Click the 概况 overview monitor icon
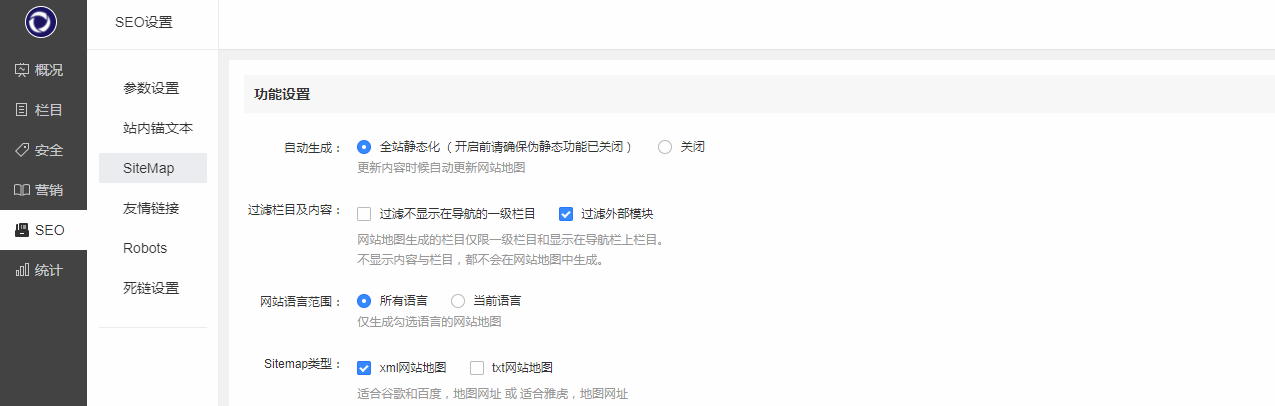 [22, 70]
